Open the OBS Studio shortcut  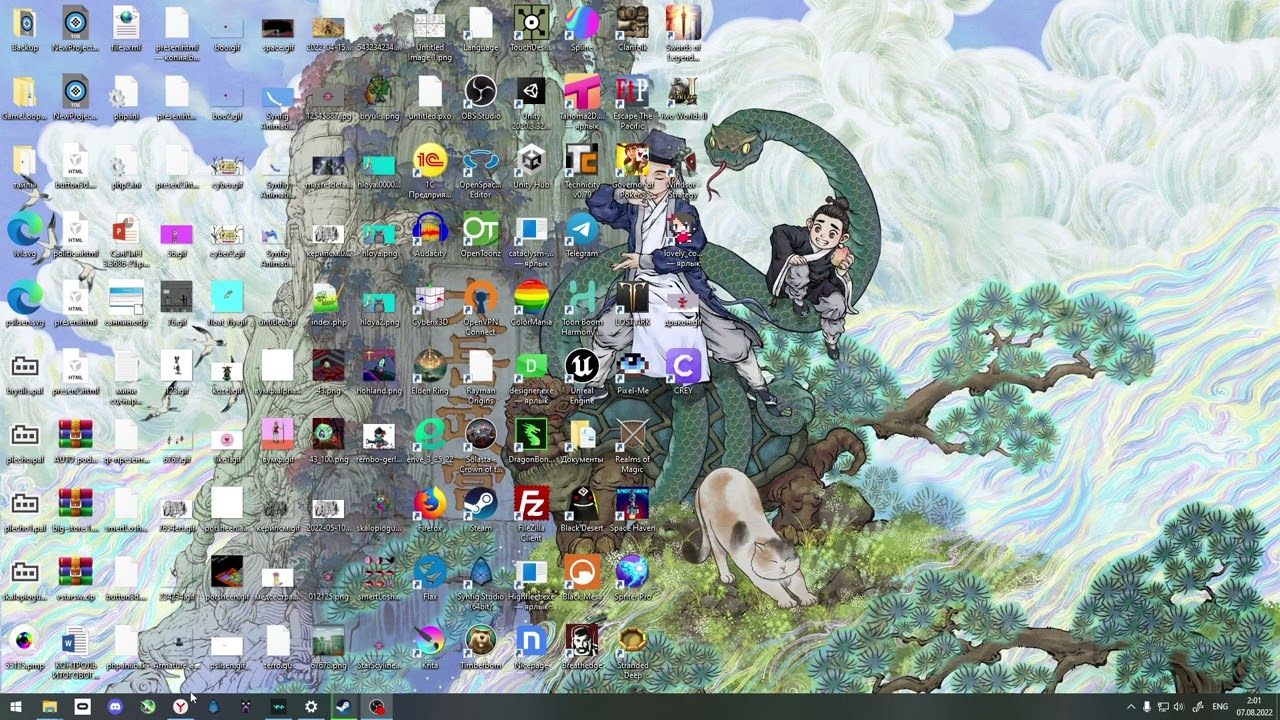coord(481,98)
